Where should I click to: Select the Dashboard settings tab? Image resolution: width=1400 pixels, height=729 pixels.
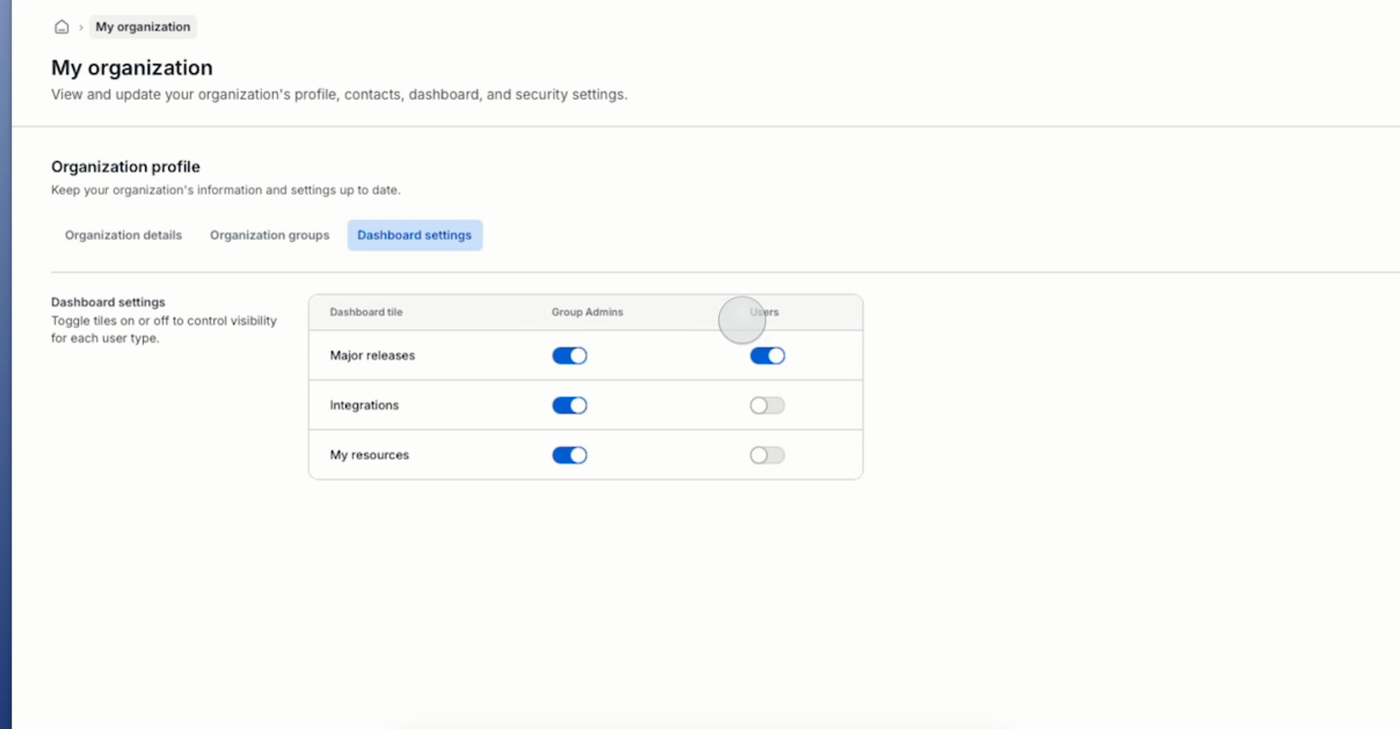click(415, 235)
